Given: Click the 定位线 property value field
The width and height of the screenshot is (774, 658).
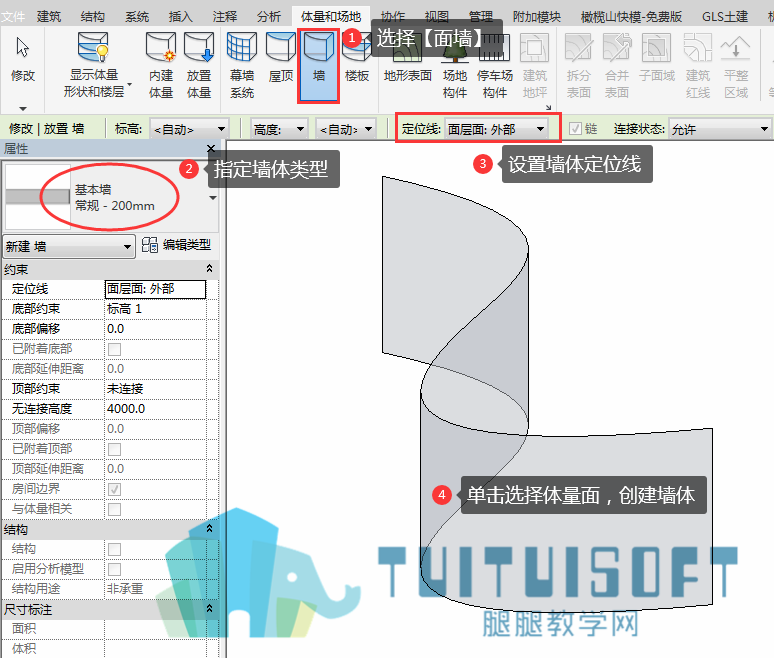Looking at the screenshot, I should (x=155, y=289).
